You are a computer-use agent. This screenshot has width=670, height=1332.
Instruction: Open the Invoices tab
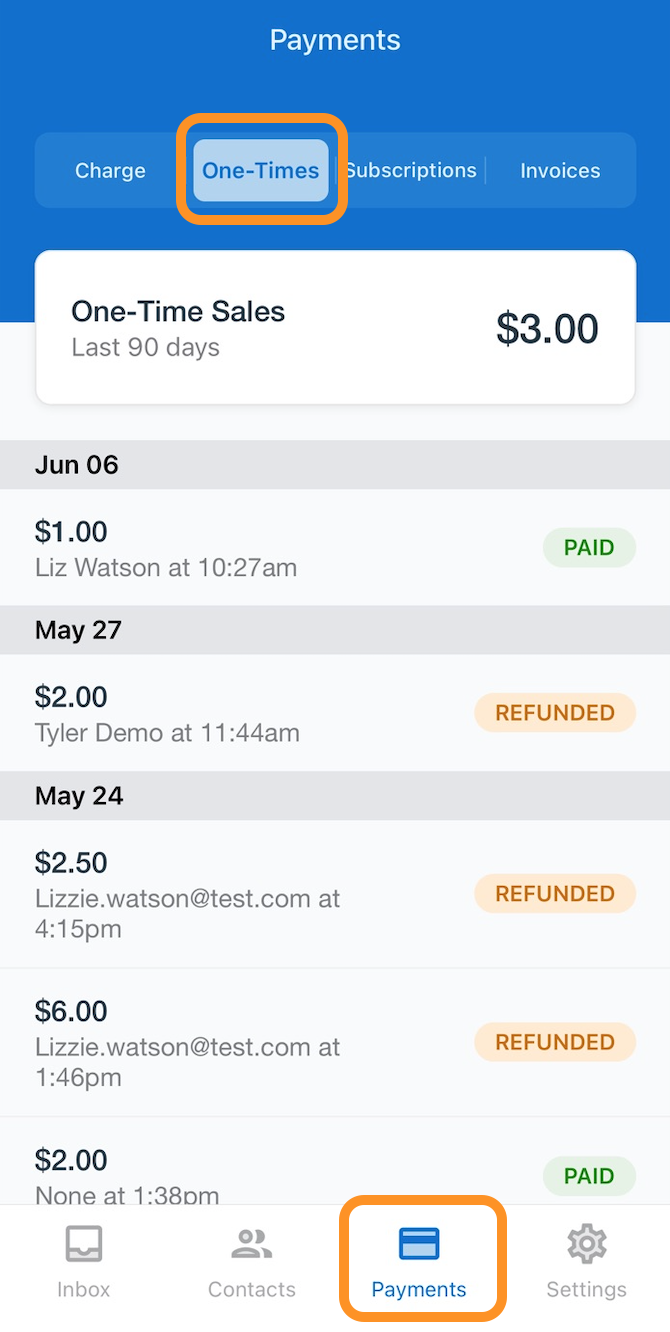pos(560,171)
